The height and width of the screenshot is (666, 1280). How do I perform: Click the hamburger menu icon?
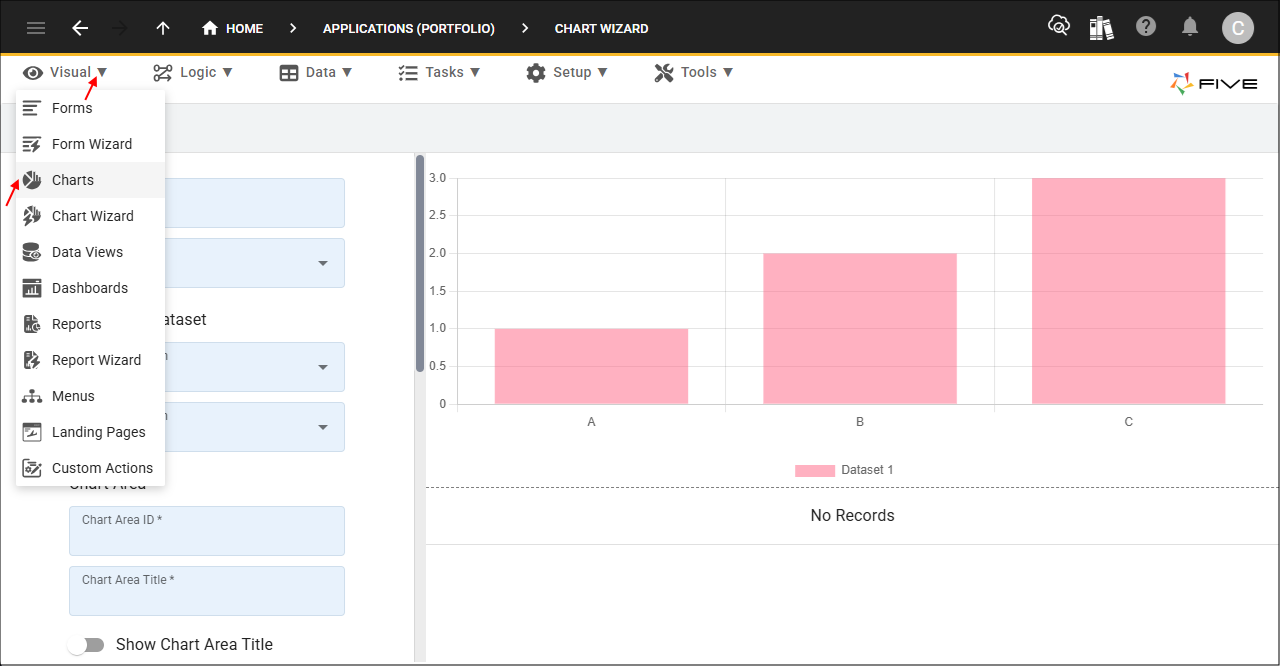coord(36,28)
